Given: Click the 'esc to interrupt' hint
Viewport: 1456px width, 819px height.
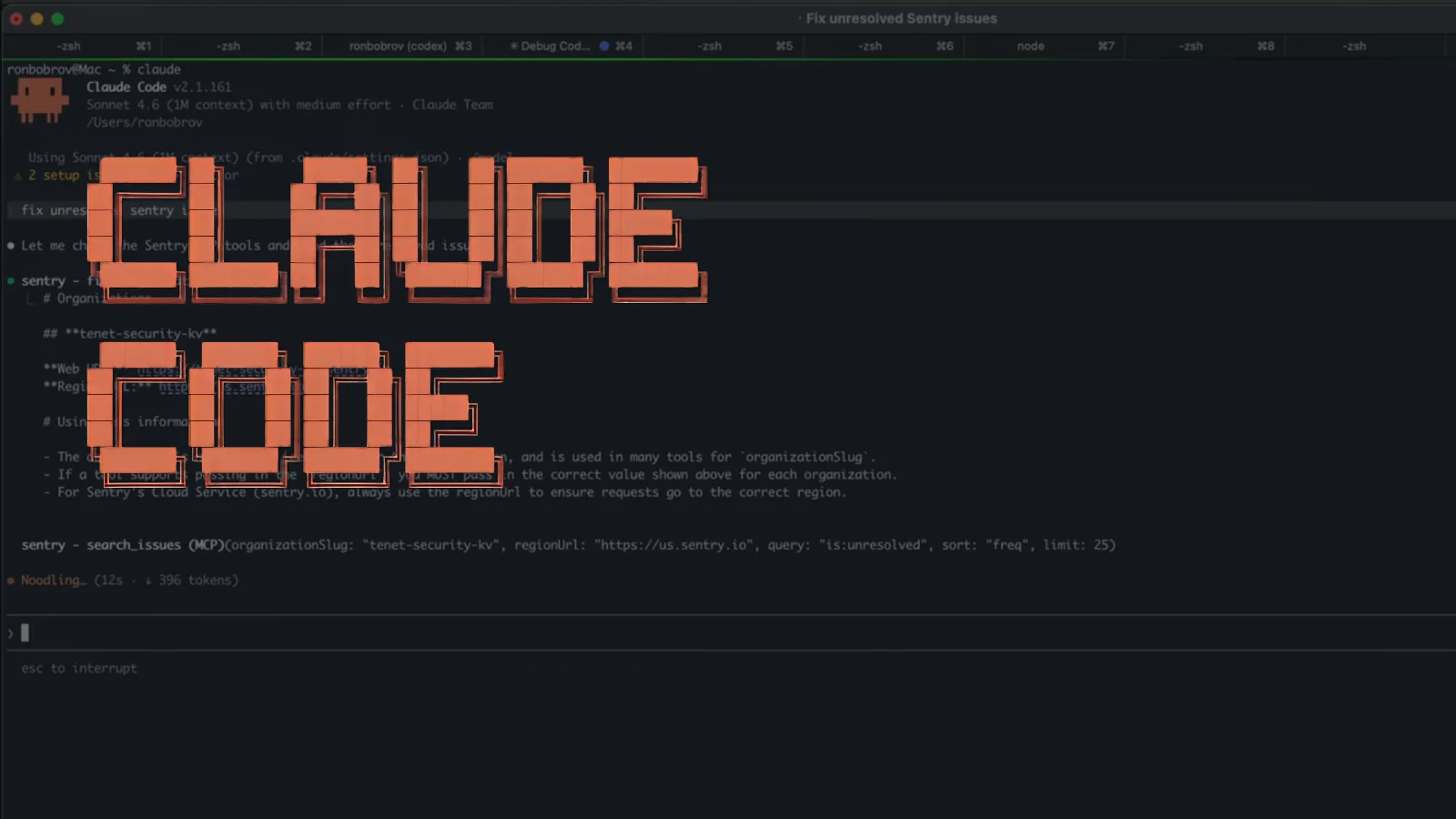Looking at the screenshot, I should click(x=79, y=668).
